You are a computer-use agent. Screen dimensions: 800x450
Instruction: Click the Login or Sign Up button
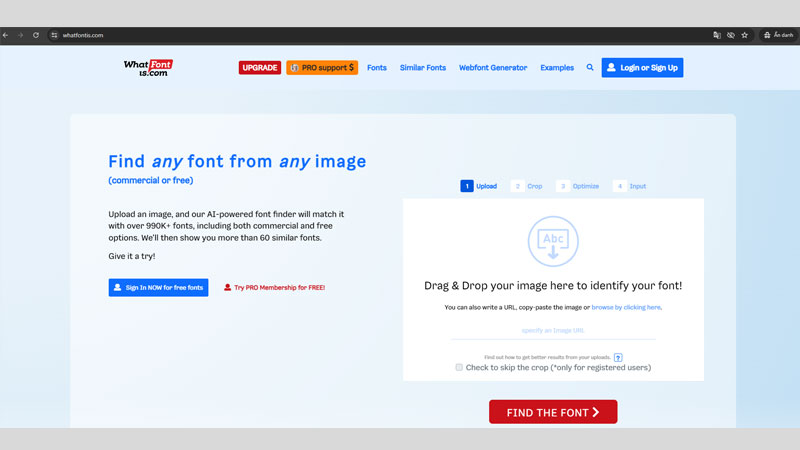click(x=642, y=67)
